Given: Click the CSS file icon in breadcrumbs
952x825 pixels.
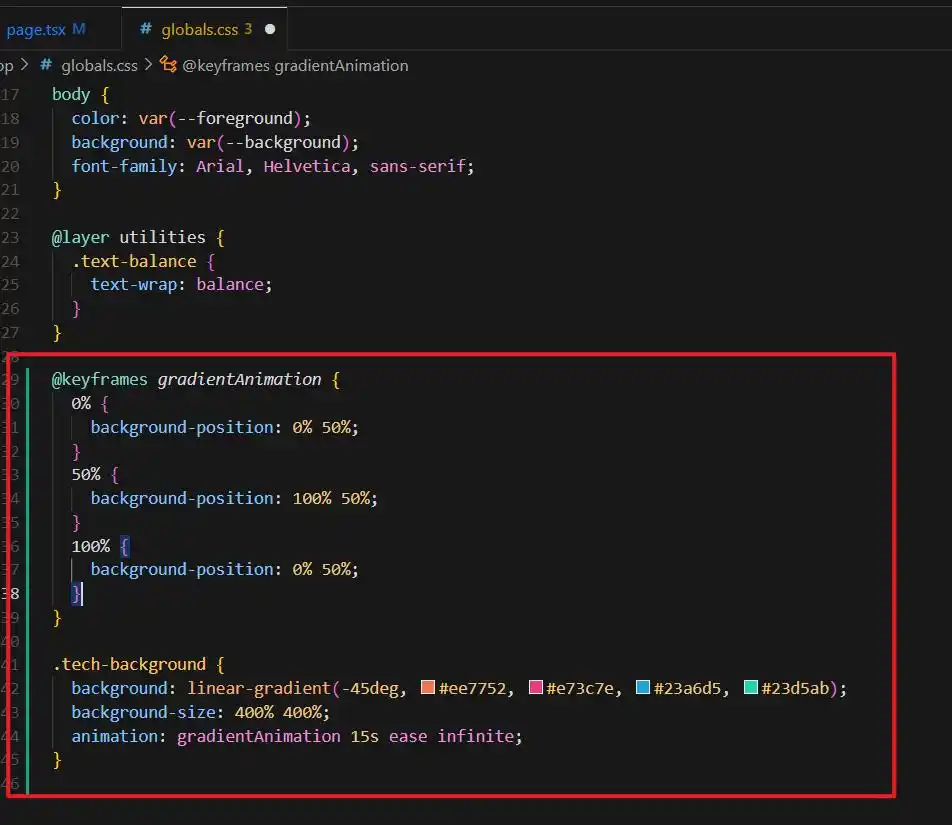Looking at the screenshot, I should point(45,65).
